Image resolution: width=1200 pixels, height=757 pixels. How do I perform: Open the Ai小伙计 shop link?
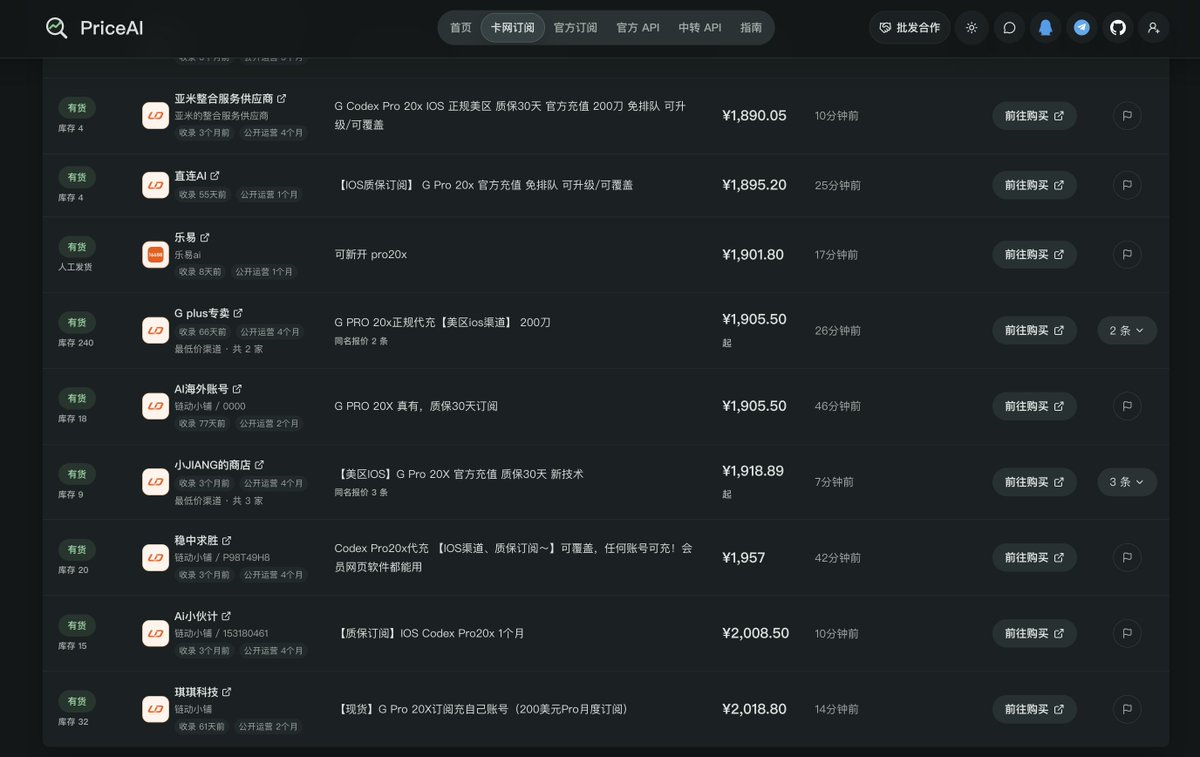click(x=203, y=616)
